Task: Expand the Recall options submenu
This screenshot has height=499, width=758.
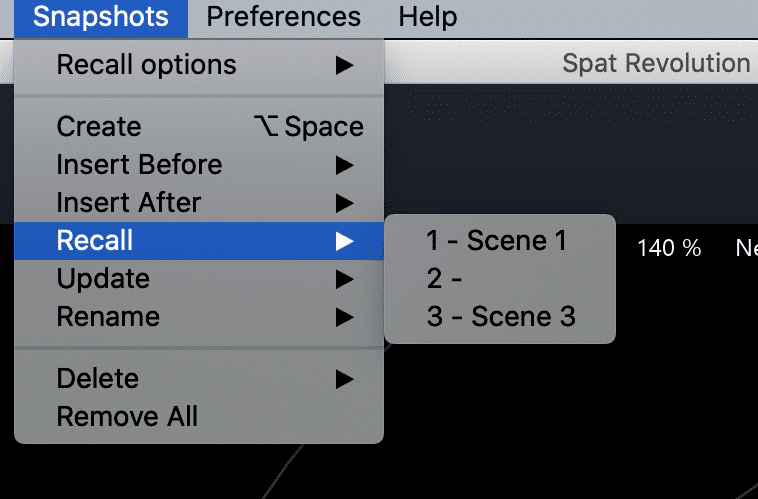Action: click(x=146, y=65)
